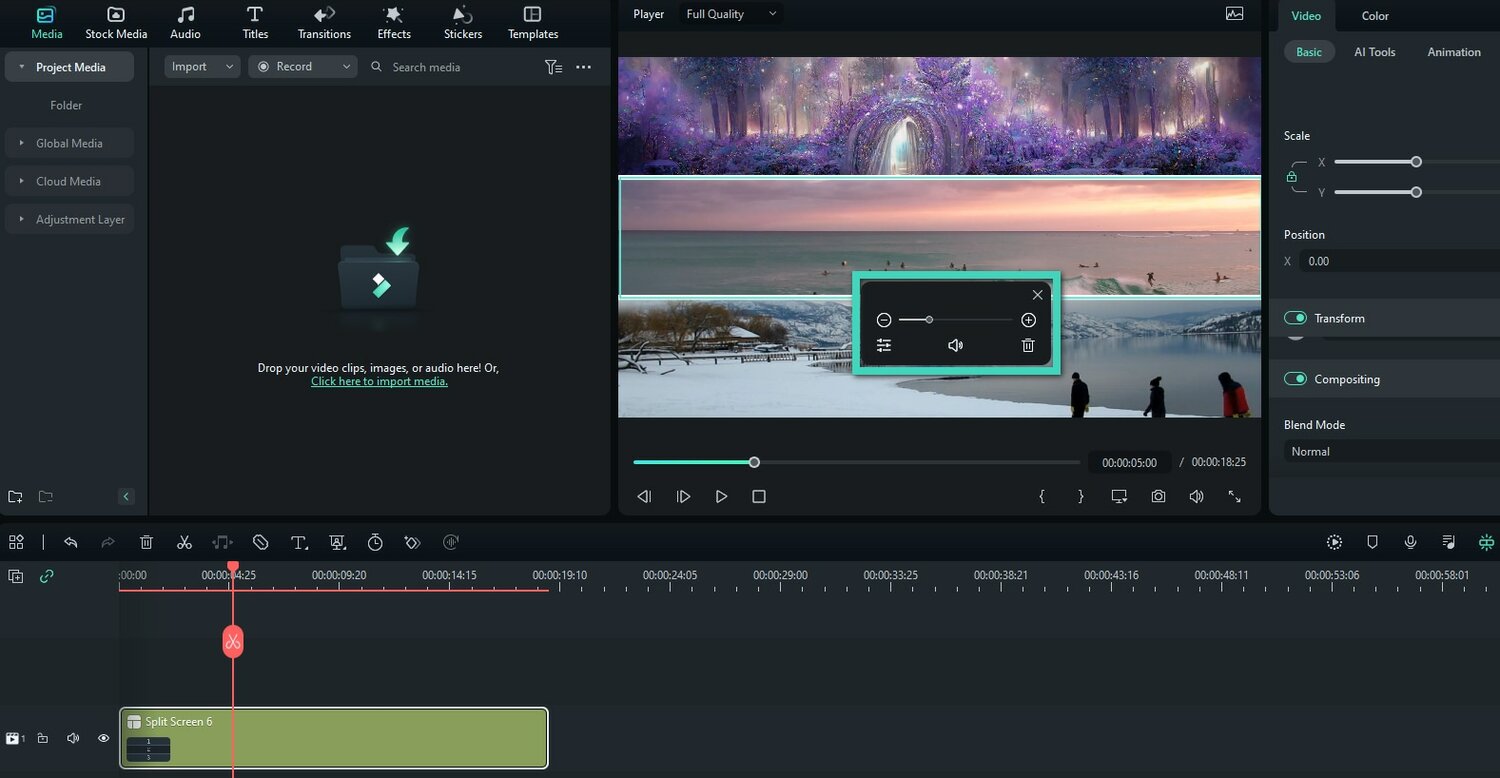
Task: Open the Import dropdown
Action: pyautogui.click(x=202, y=66)
